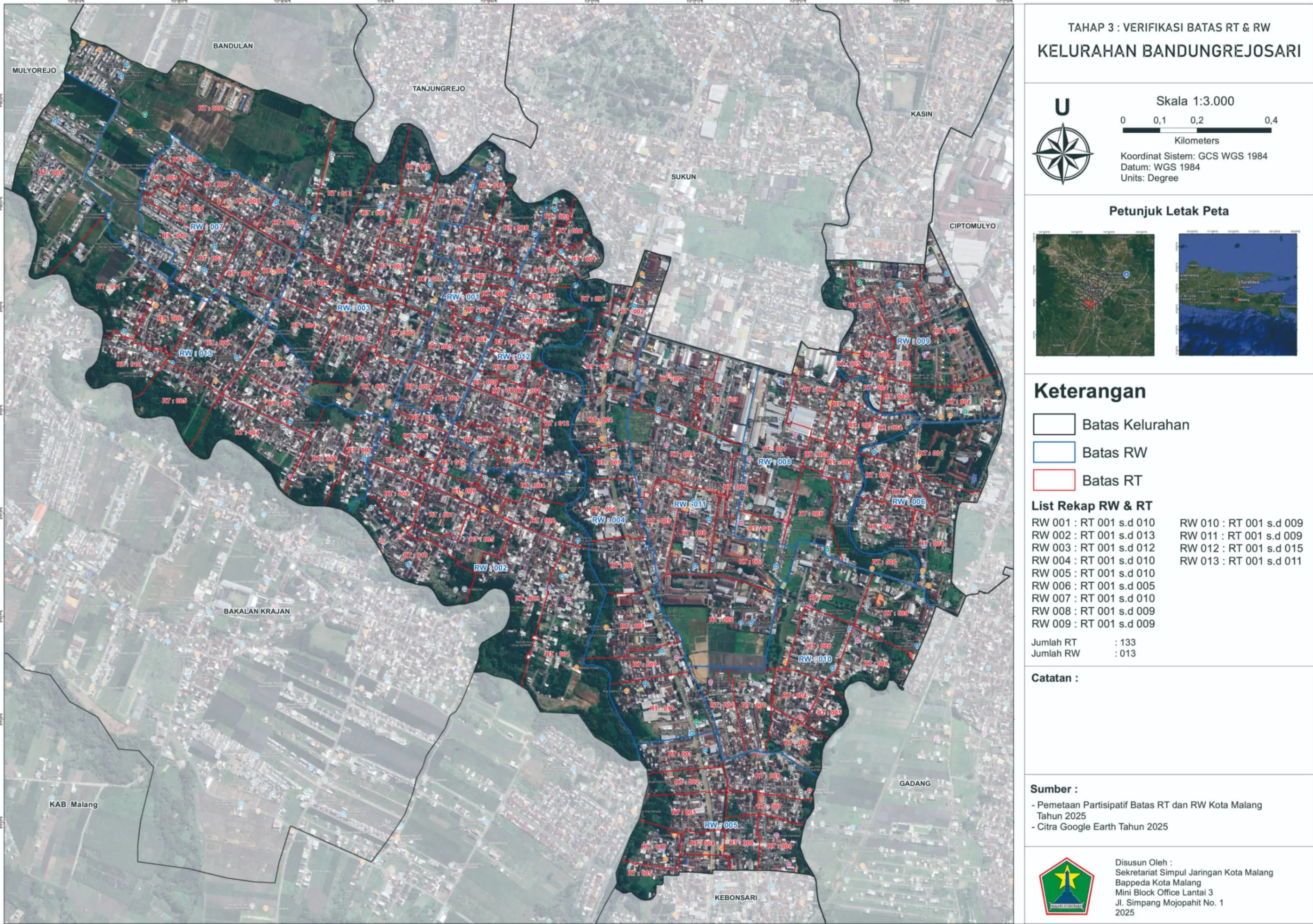
Task: Click the SUKUN neighboring area label
Action: point(683,177)
